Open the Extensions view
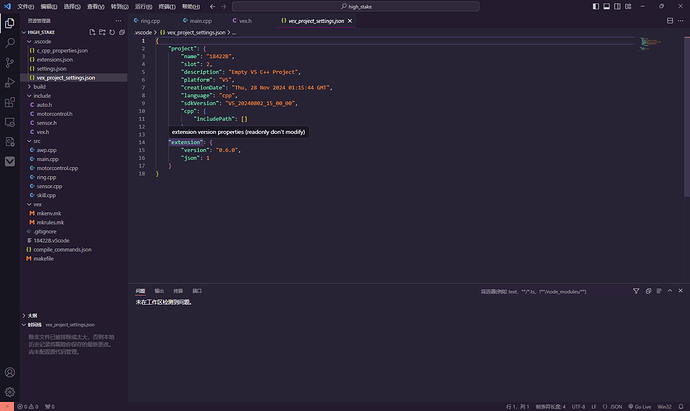 coord(10,103)
